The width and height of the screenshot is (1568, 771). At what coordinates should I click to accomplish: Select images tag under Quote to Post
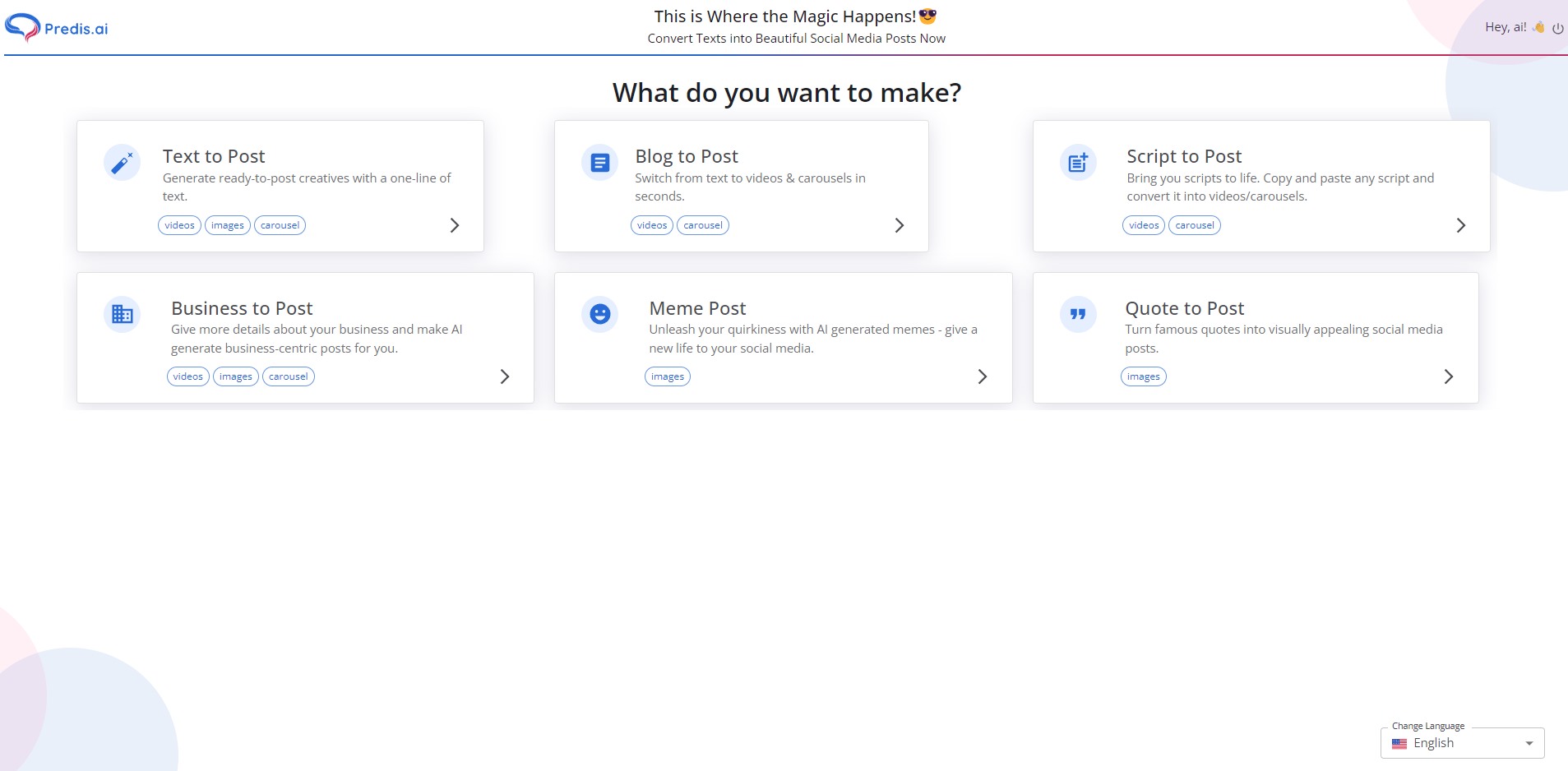coord(1144,376)
